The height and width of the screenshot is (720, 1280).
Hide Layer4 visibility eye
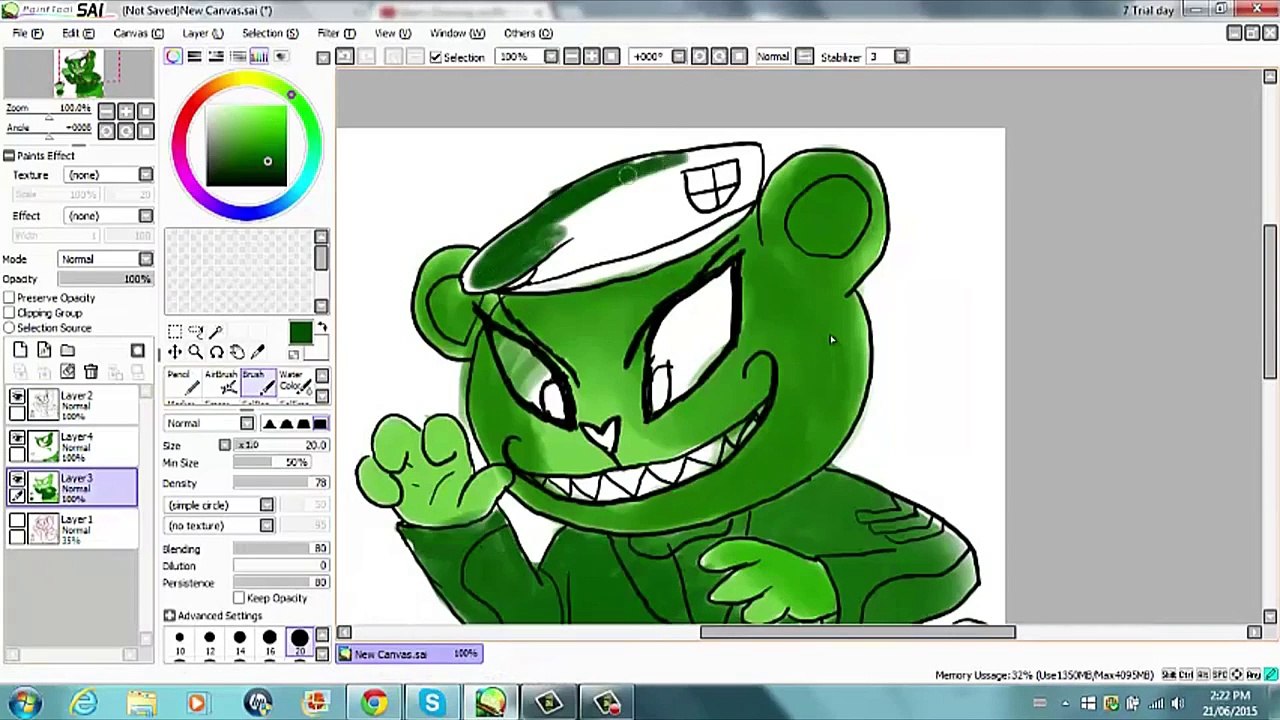(x=17, y=438)
